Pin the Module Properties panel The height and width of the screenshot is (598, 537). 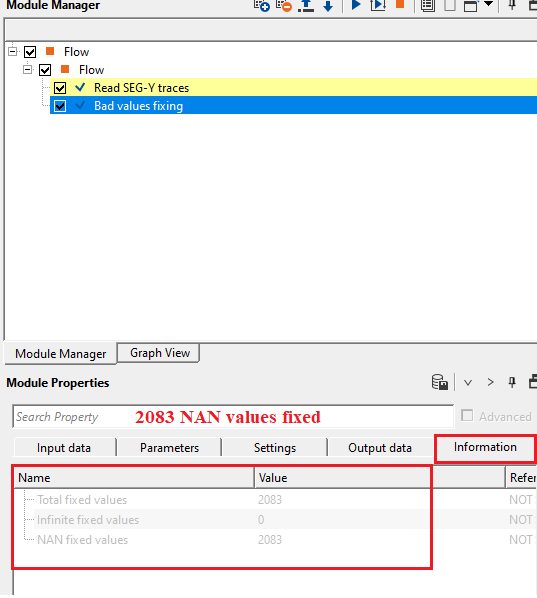pos(512,382)
